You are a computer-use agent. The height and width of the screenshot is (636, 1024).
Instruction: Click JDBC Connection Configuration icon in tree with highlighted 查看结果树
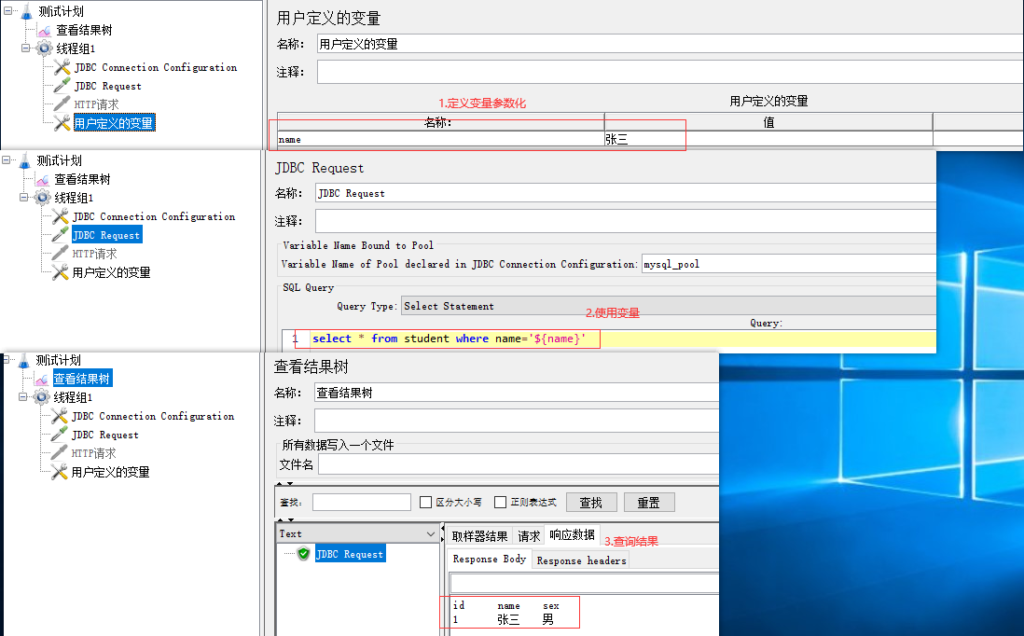tap(60, 416)
